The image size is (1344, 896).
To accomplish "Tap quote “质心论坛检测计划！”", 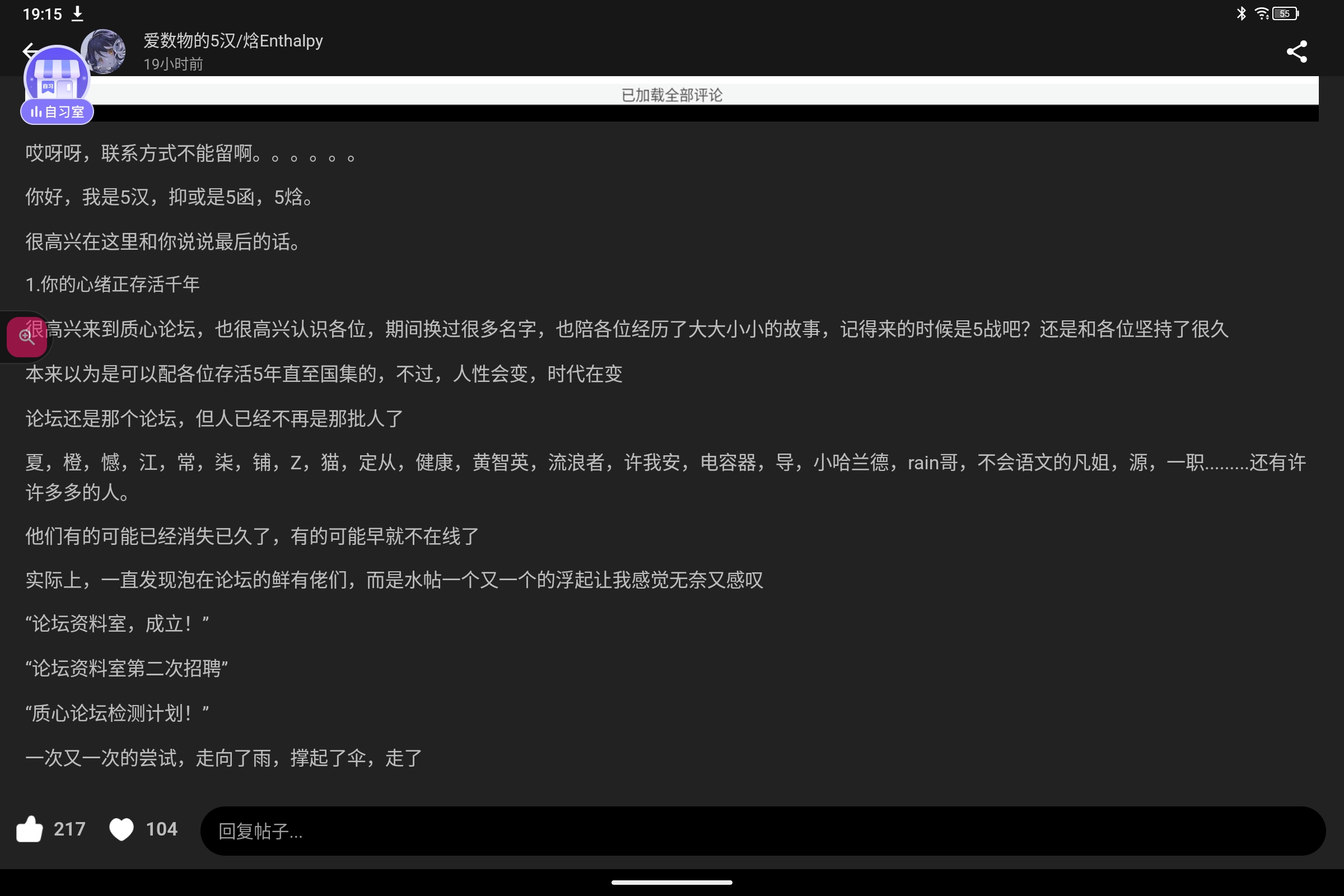I will click(x=117, y=713).
